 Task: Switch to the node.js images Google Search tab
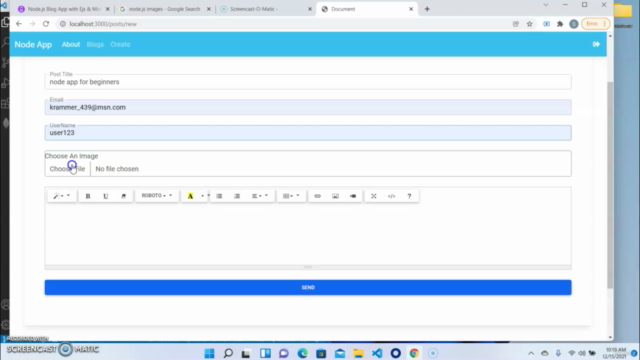pyautogui.click(x=163, y=9)
